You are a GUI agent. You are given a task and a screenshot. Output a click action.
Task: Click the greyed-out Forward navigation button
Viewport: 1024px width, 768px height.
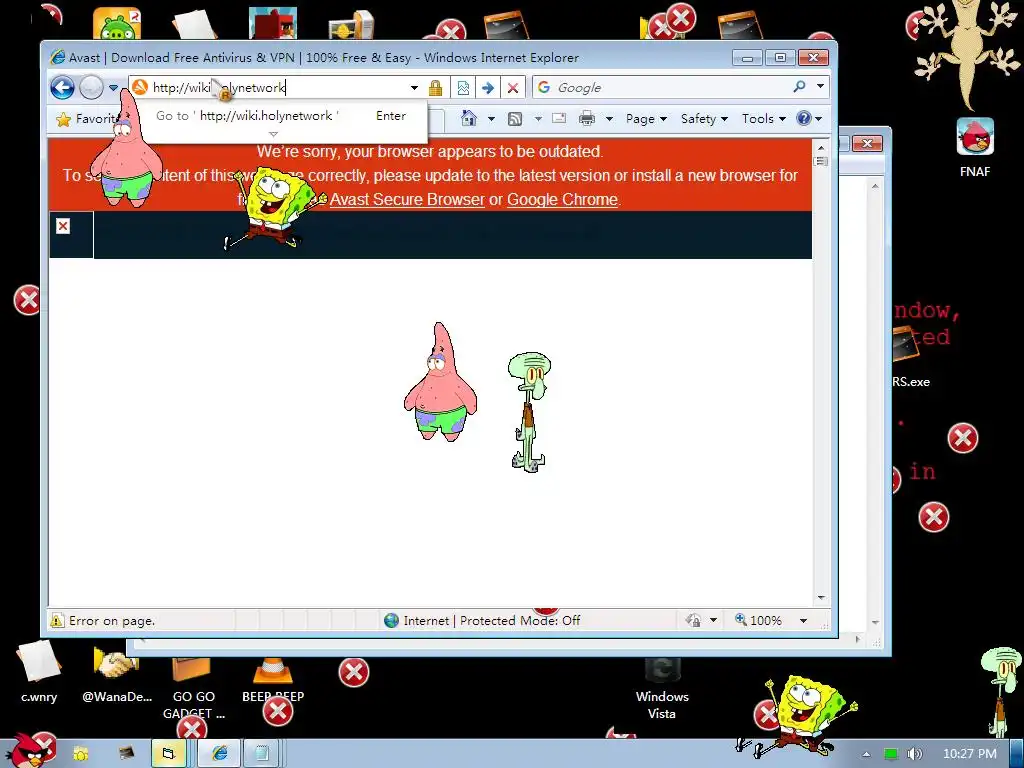(x=91, y=88)
